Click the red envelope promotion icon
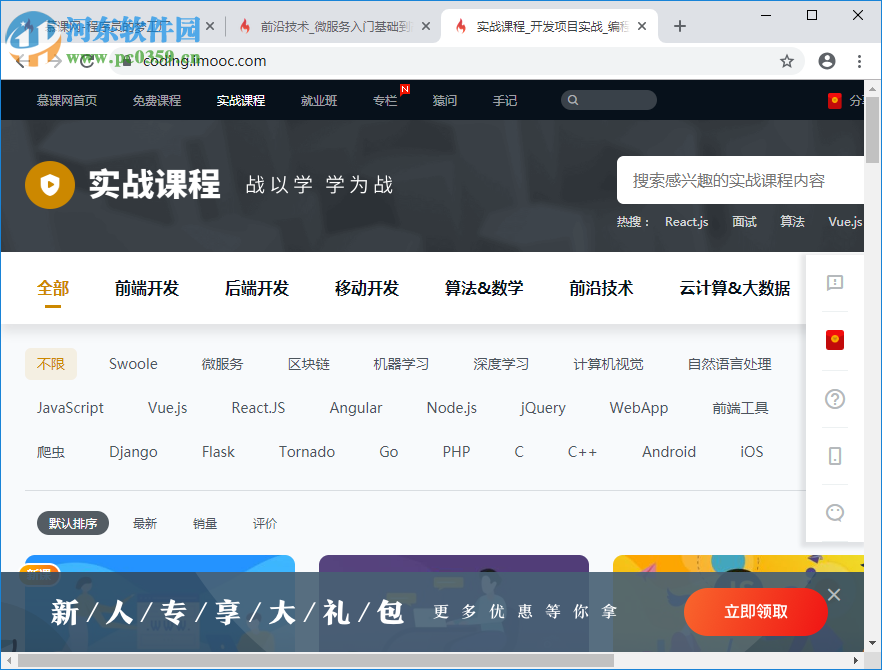This screenshot has height=670, width=882. pyautogui.click(x=834, y=340)
